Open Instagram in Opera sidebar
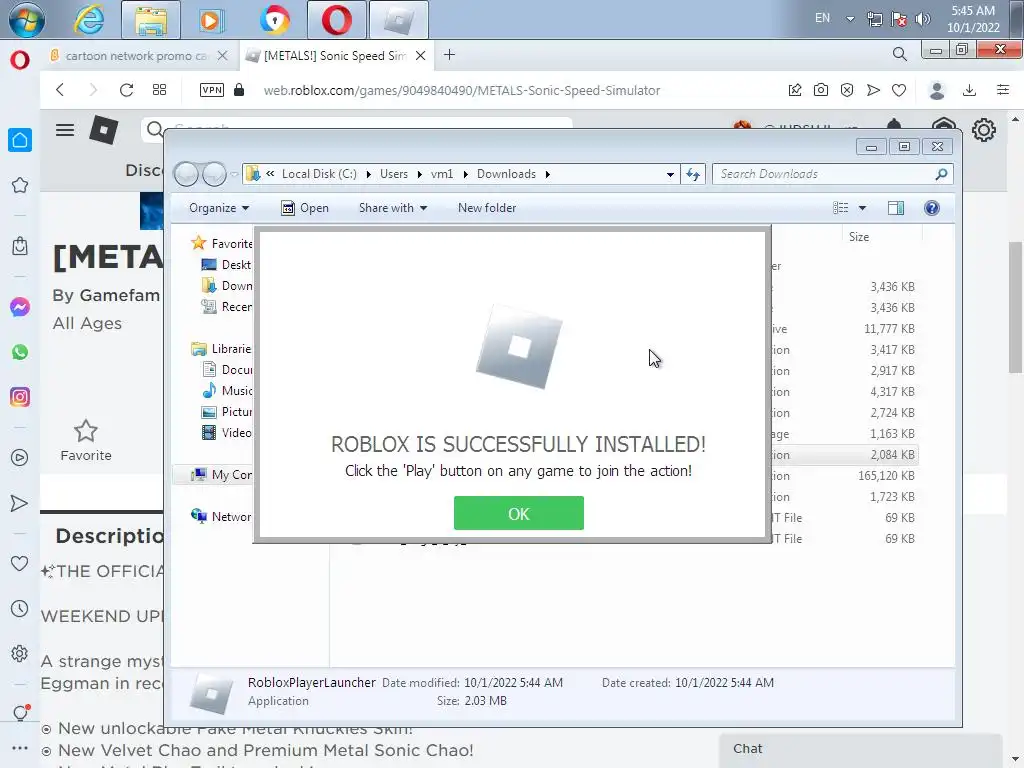This screenshot has width=1024, height=768. tap(20, 396)
